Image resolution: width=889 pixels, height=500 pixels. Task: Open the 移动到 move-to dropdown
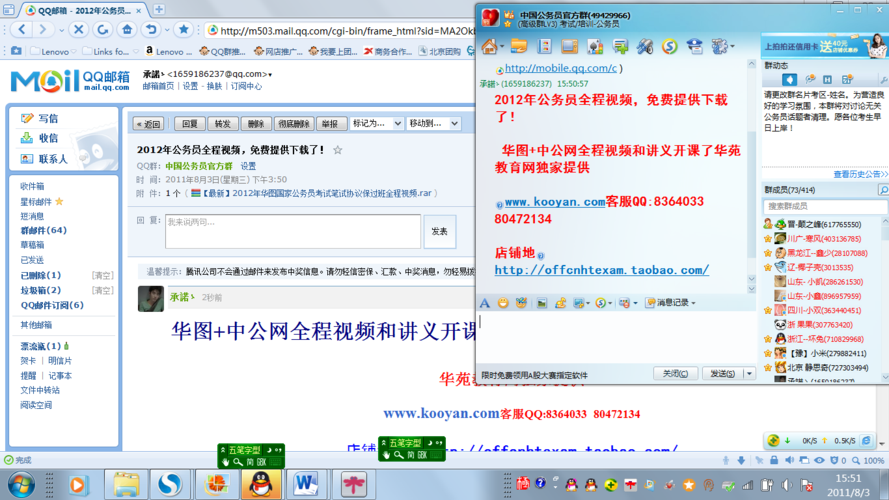tap(433, 124)
